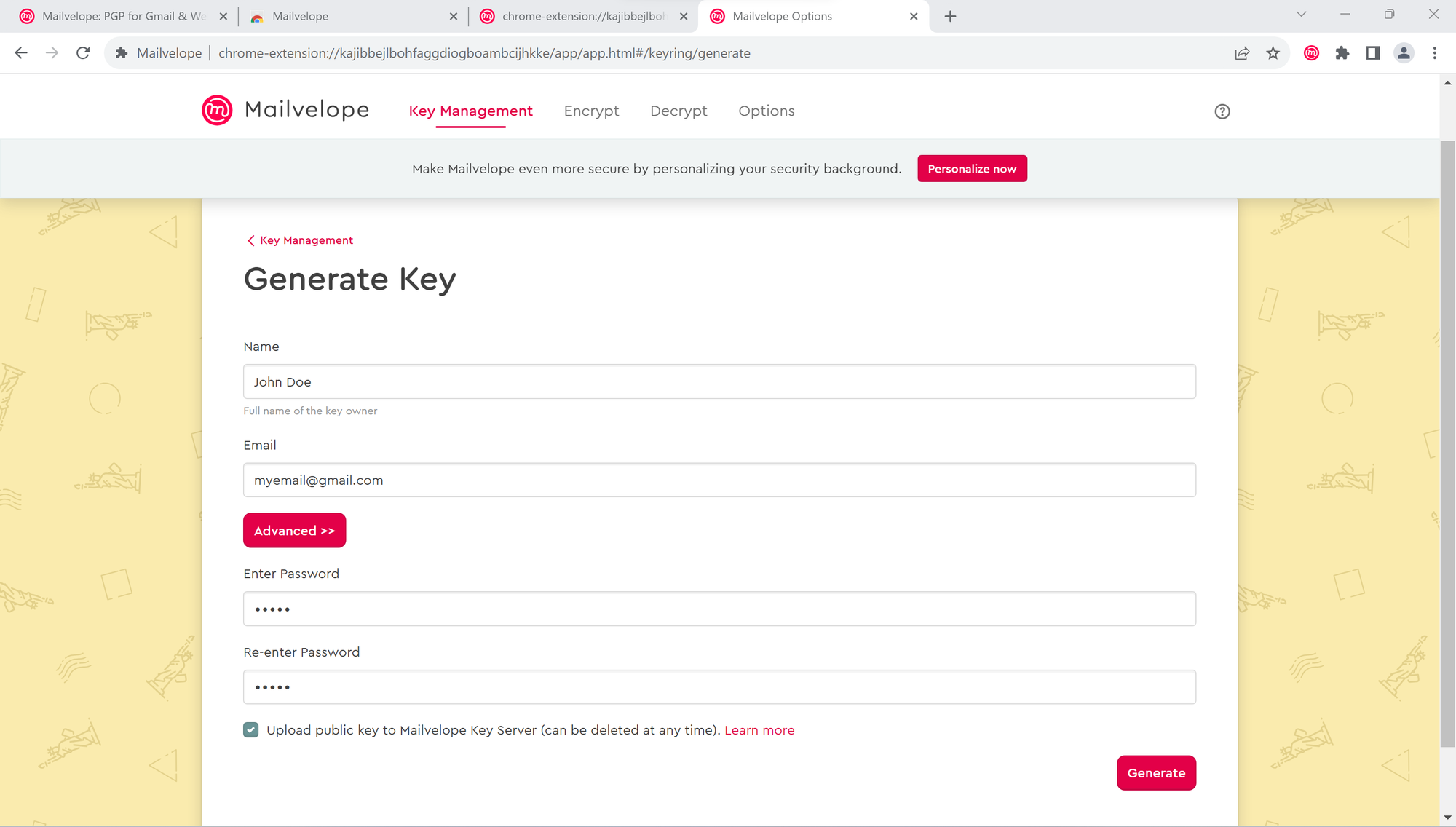Image resolution: width=1456 pixels, height=827 pixels.
Task: Go back using browser back arrow
Action: click(21, 53)
